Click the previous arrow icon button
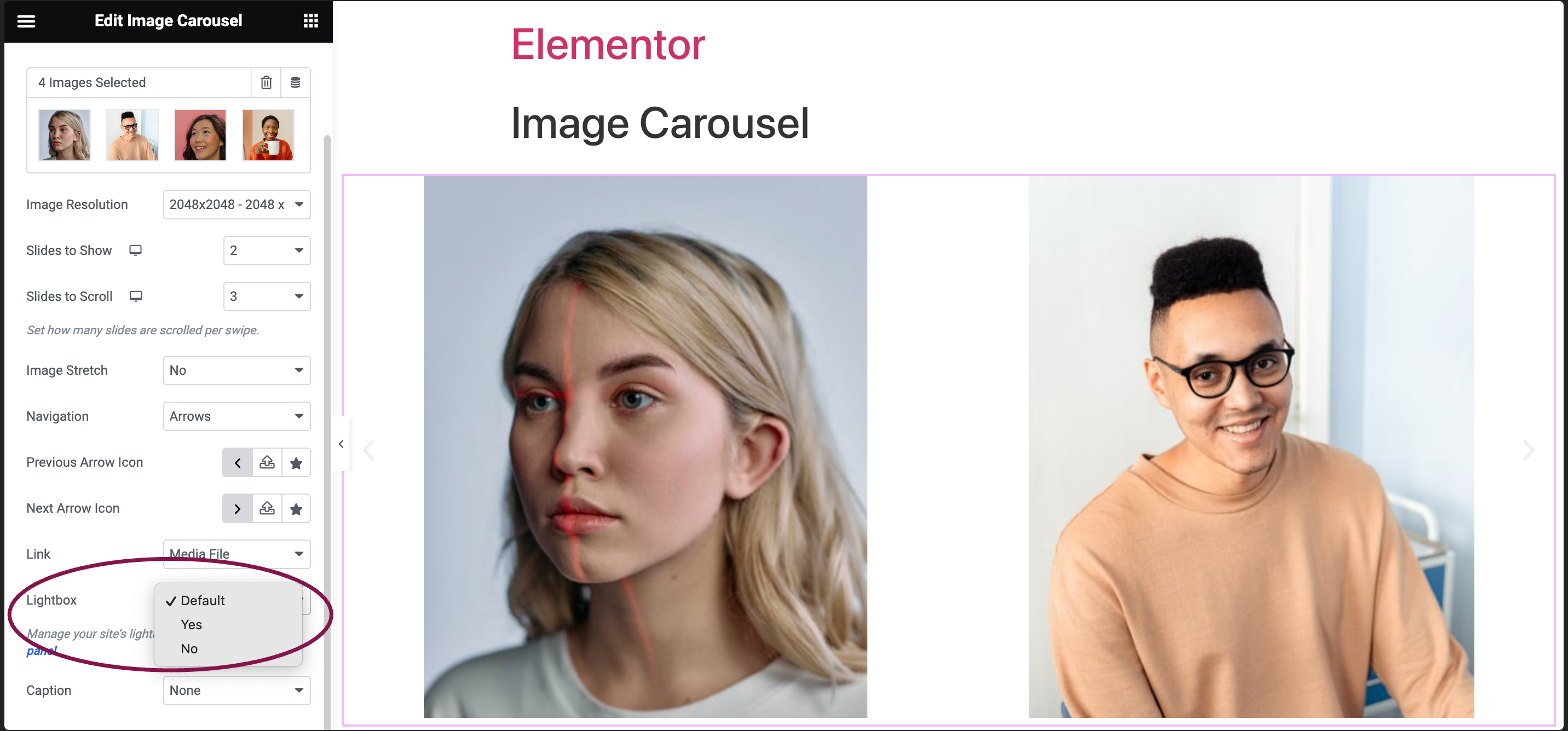 237,462
